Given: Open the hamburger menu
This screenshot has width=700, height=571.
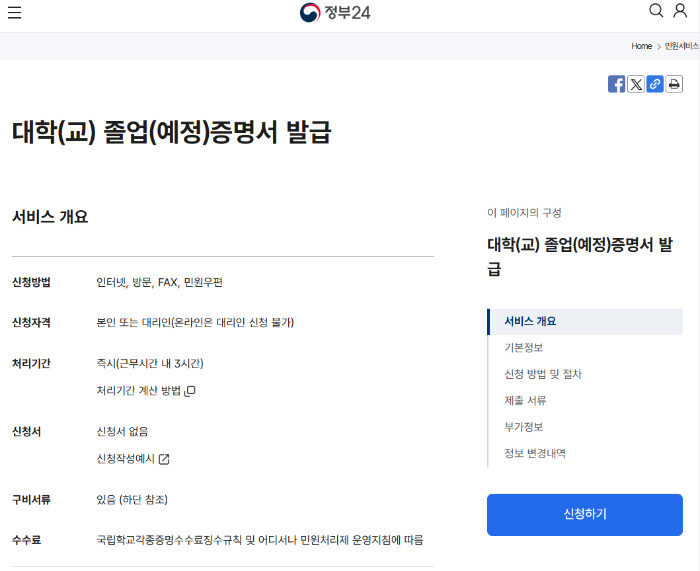Looking at the screenshot, I should [14, 13].
